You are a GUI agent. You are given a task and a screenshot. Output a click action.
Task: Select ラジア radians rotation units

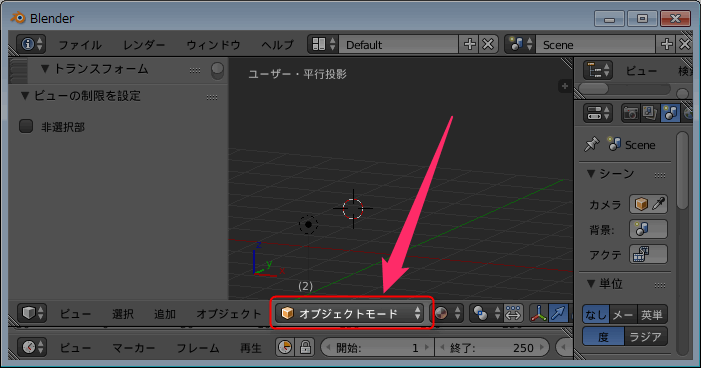pos(646,337)
